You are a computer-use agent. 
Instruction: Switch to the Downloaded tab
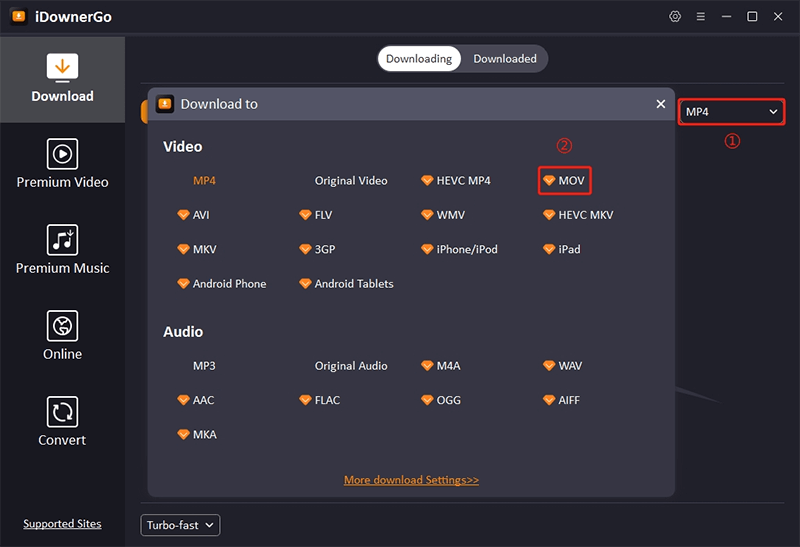point(505,59)
